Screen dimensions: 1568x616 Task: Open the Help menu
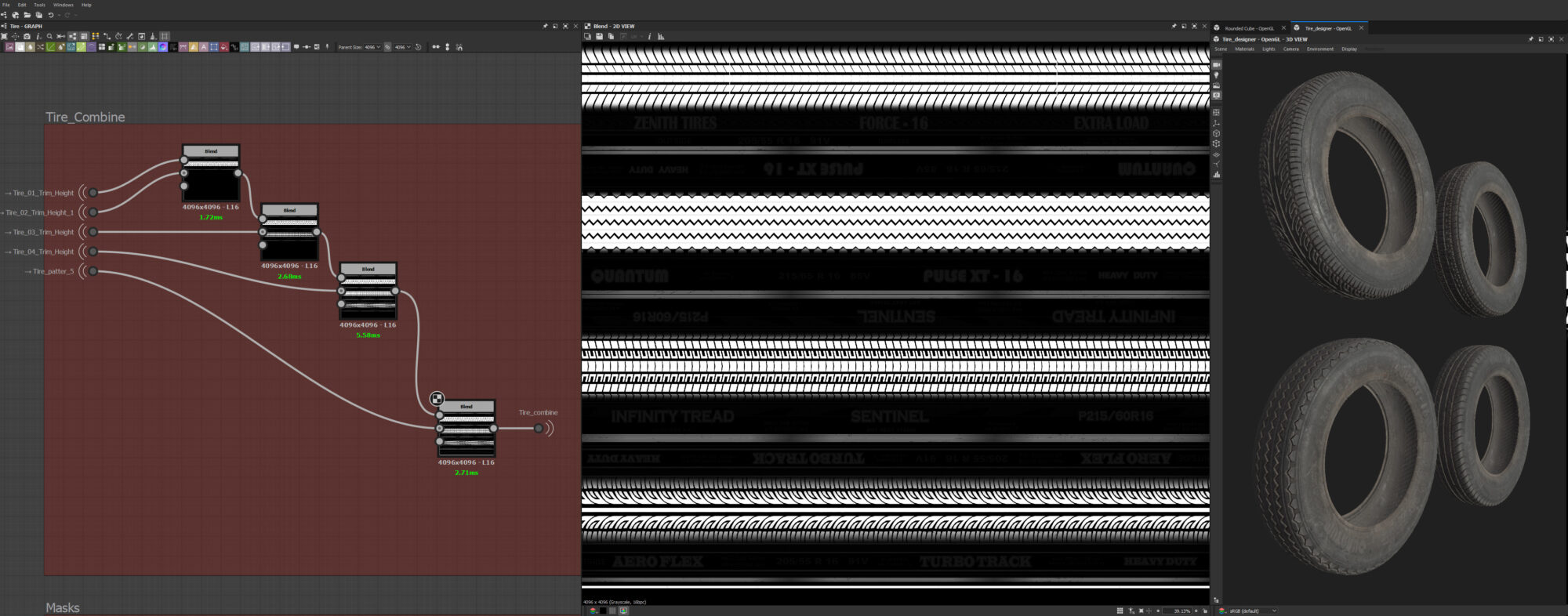coord(86,5)
